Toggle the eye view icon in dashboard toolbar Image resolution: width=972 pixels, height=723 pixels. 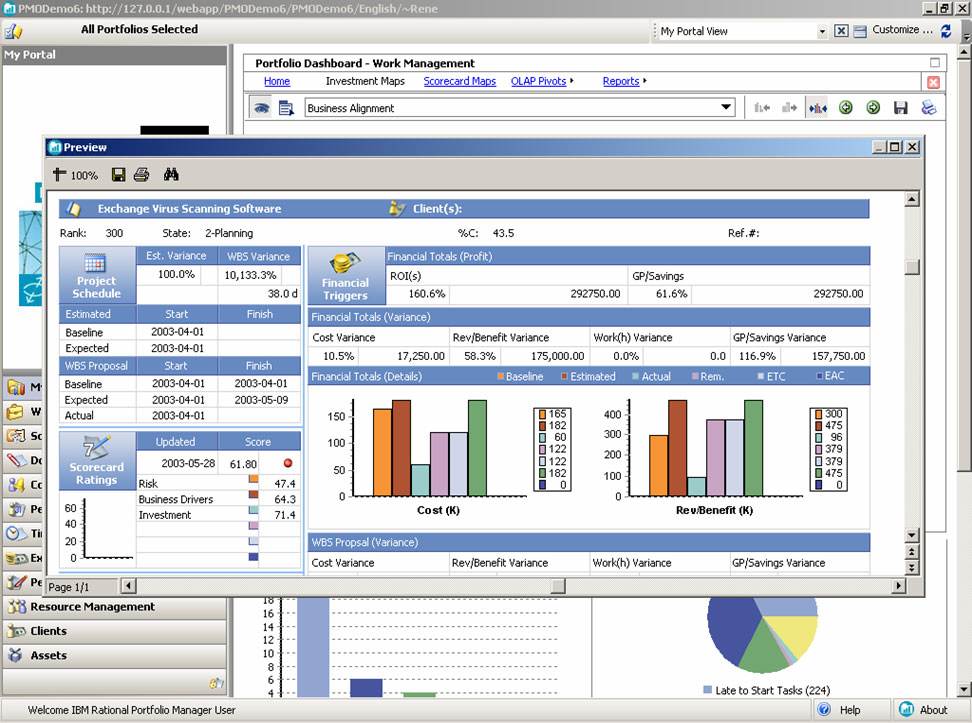(x=262, y=108)
